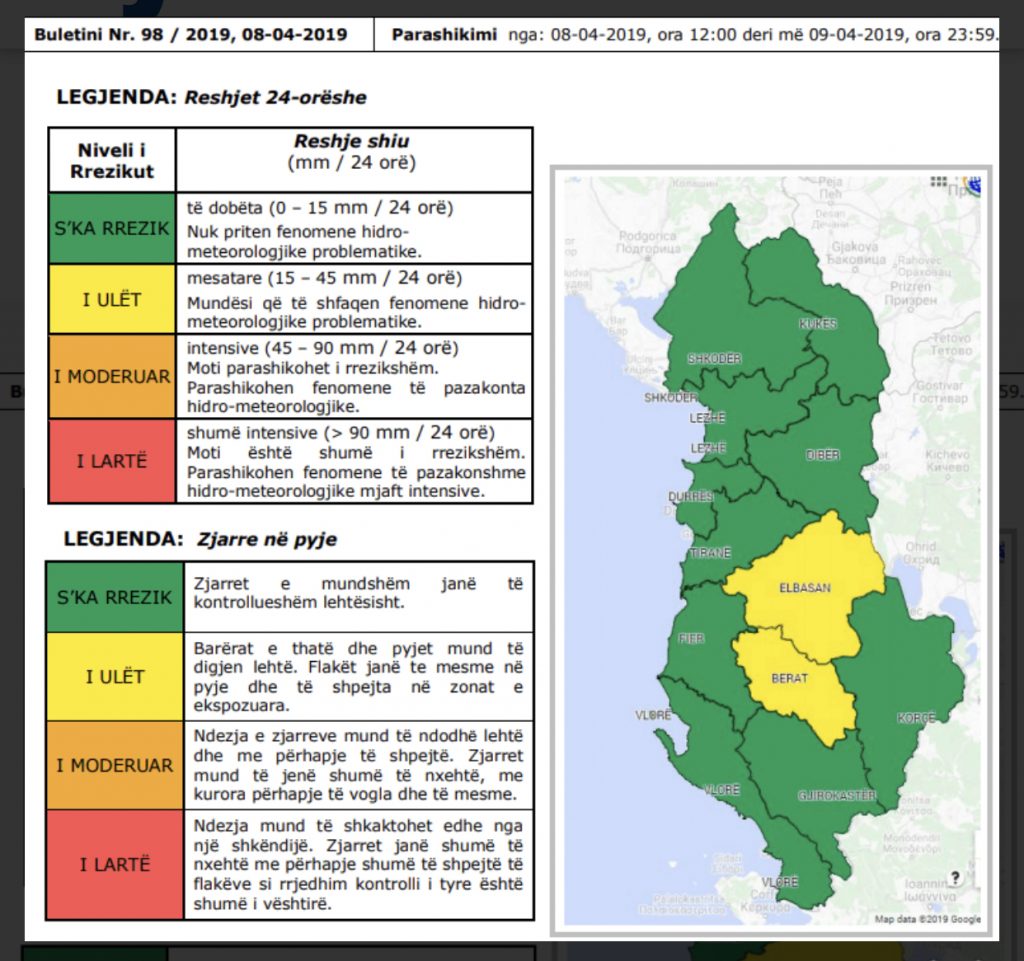Click the Gjirokastër label on the map
The image size is (1024, 961).
[837, 795]
